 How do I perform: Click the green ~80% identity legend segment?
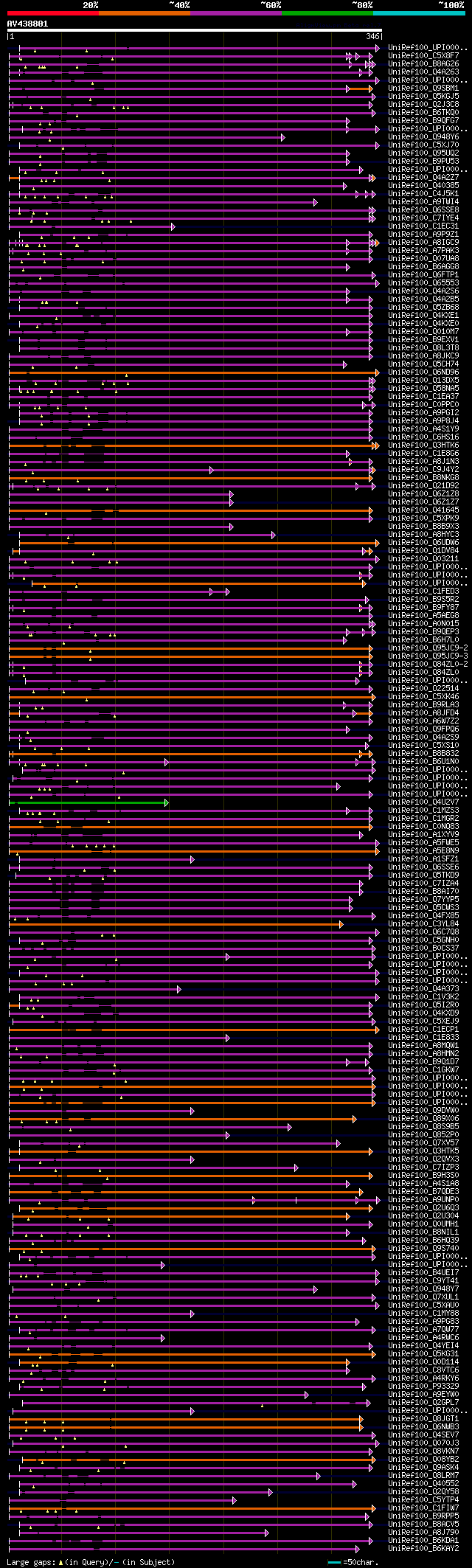tap(327, 13)
